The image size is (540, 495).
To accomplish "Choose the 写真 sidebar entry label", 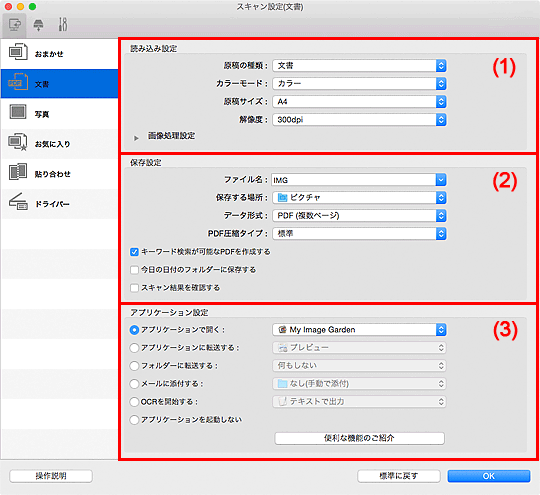I will [x=42, y=114].
